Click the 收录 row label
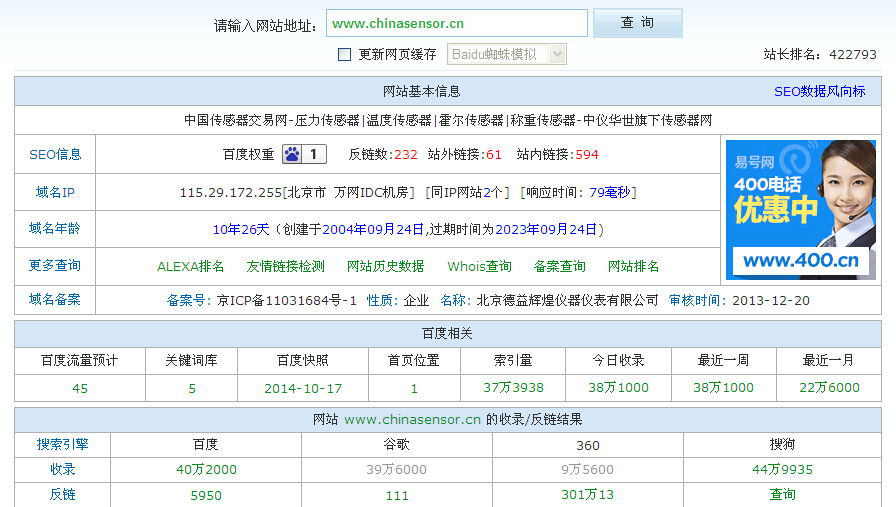The image size is (896, 507). (62, 469)
